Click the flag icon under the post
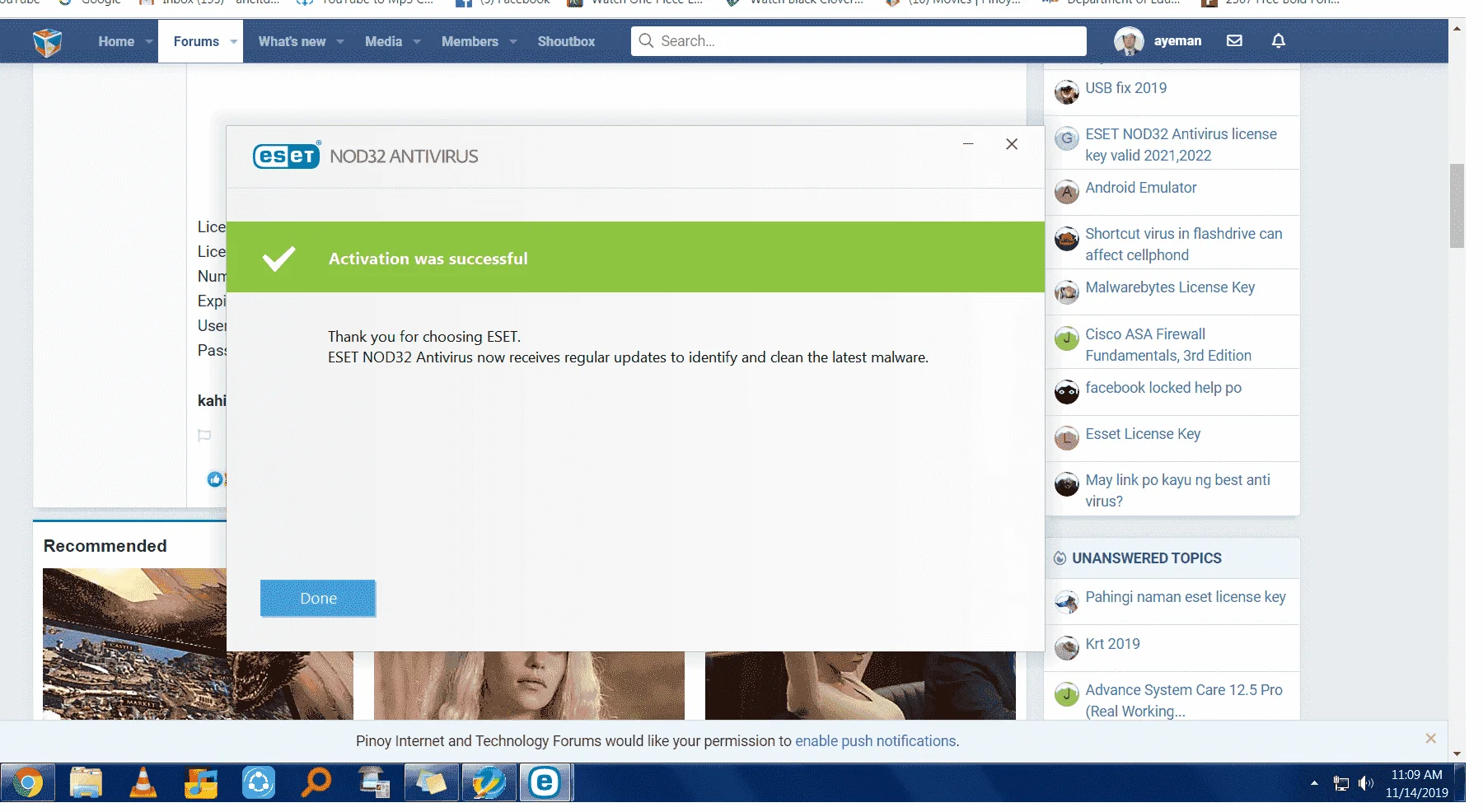This screenshot has width=1483, height=812. [204, 436]
